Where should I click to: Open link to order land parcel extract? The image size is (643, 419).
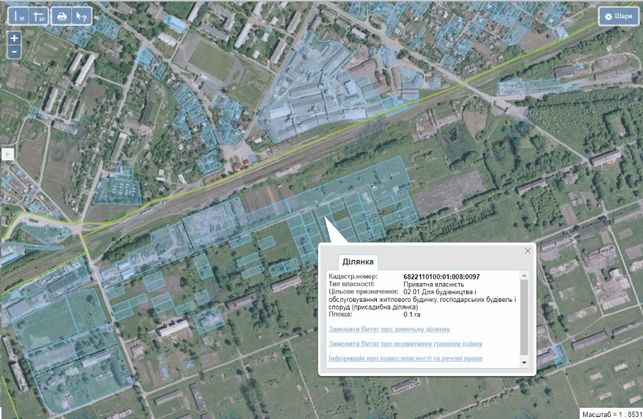(x=389, y=329)
